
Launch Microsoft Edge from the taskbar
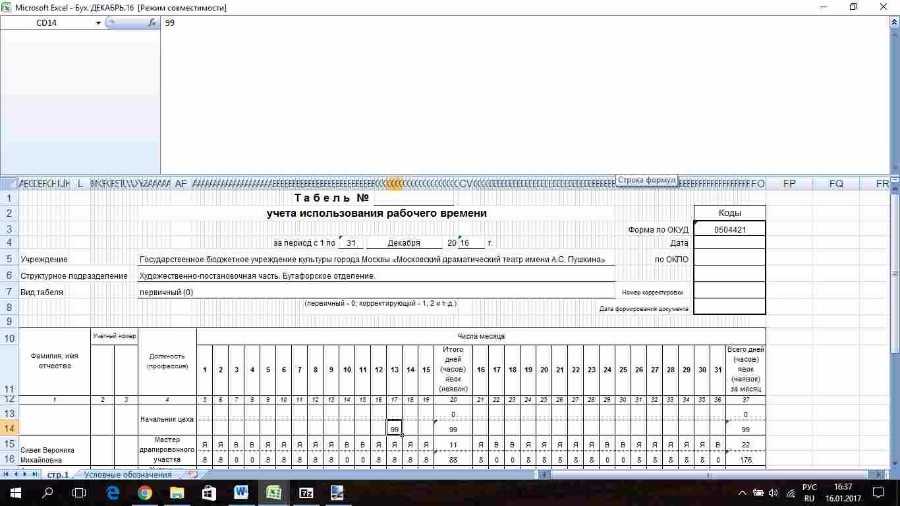tap(112, 492)
